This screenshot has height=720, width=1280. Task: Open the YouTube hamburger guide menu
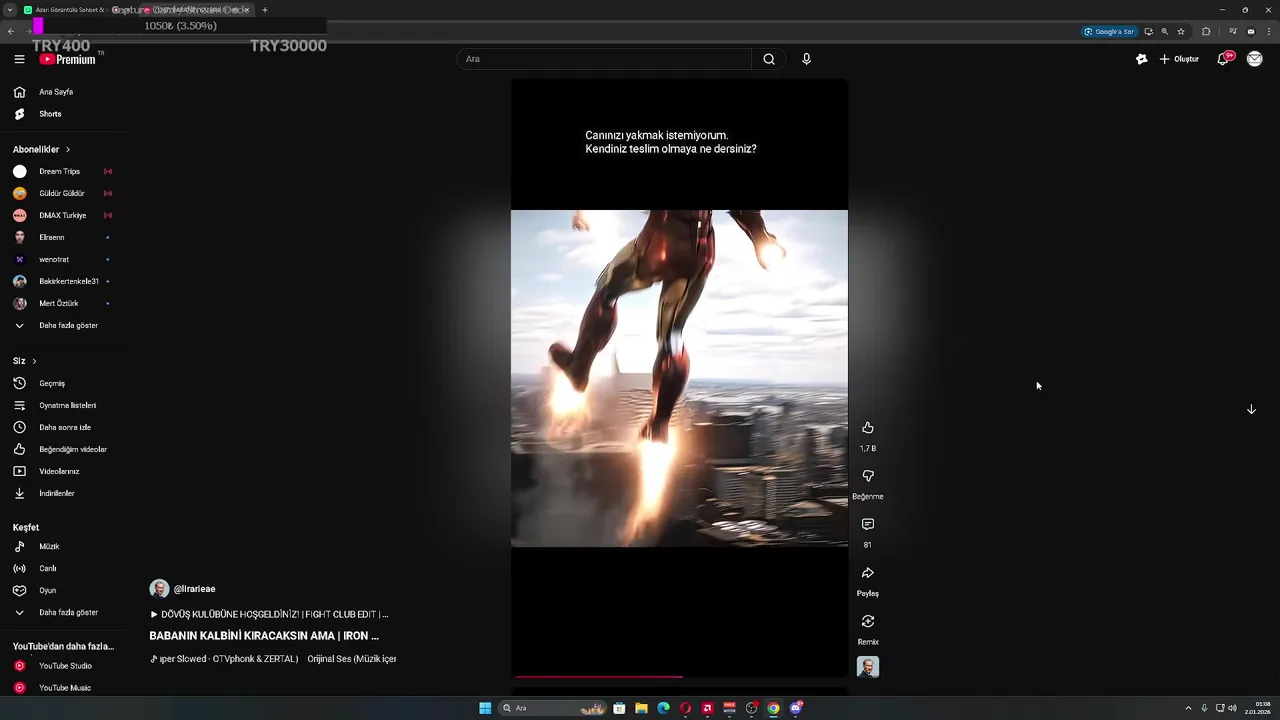19,59
